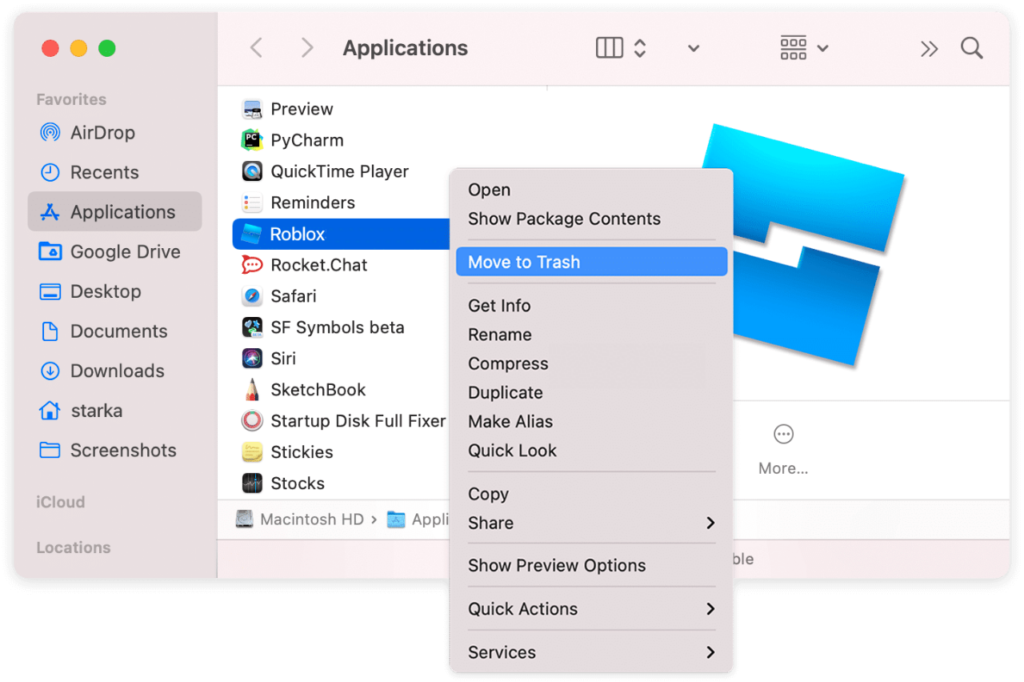
Task: Select the Stickies app name
Action: click(x=302, y=452)
